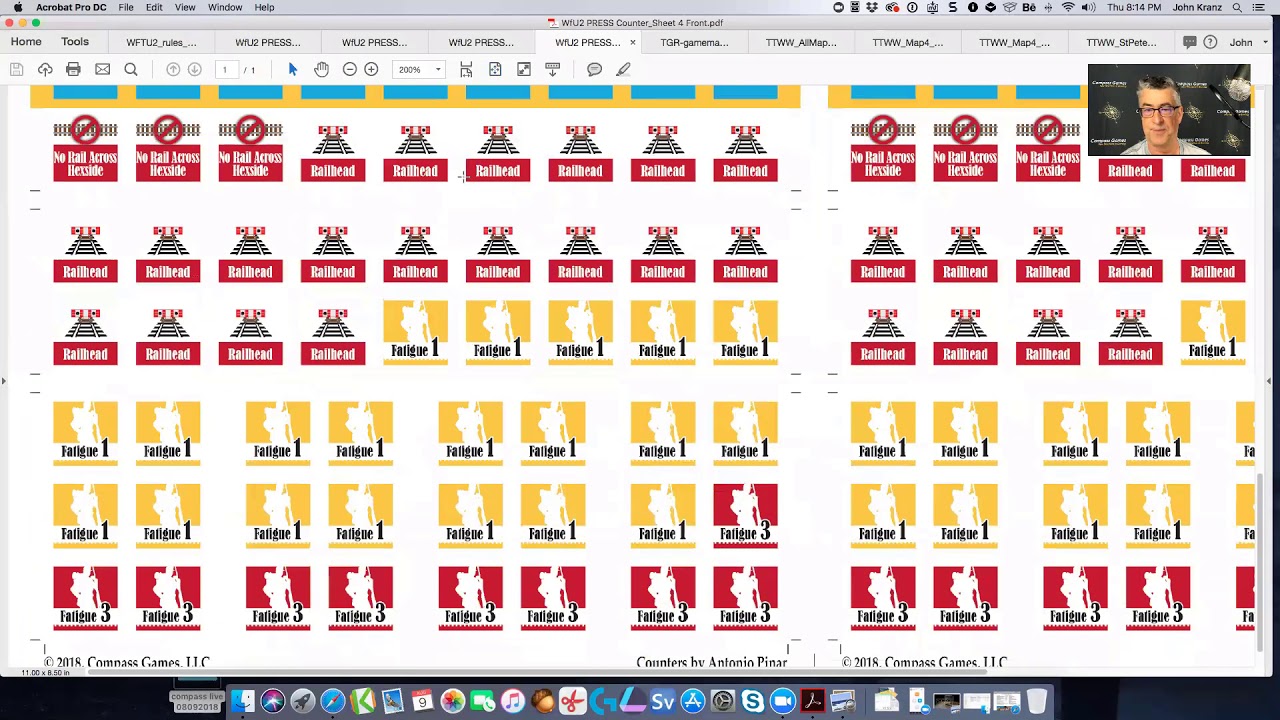Click the webcam video thumbnail
The width and height of the screenshot is (1280, 720).
point(1169,110)
